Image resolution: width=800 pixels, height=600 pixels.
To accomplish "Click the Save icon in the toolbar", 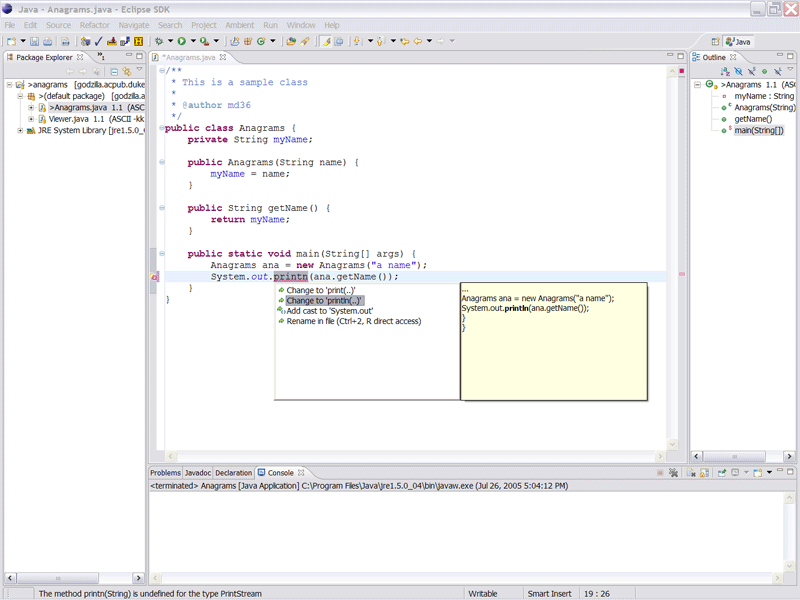I will [34, 42].
